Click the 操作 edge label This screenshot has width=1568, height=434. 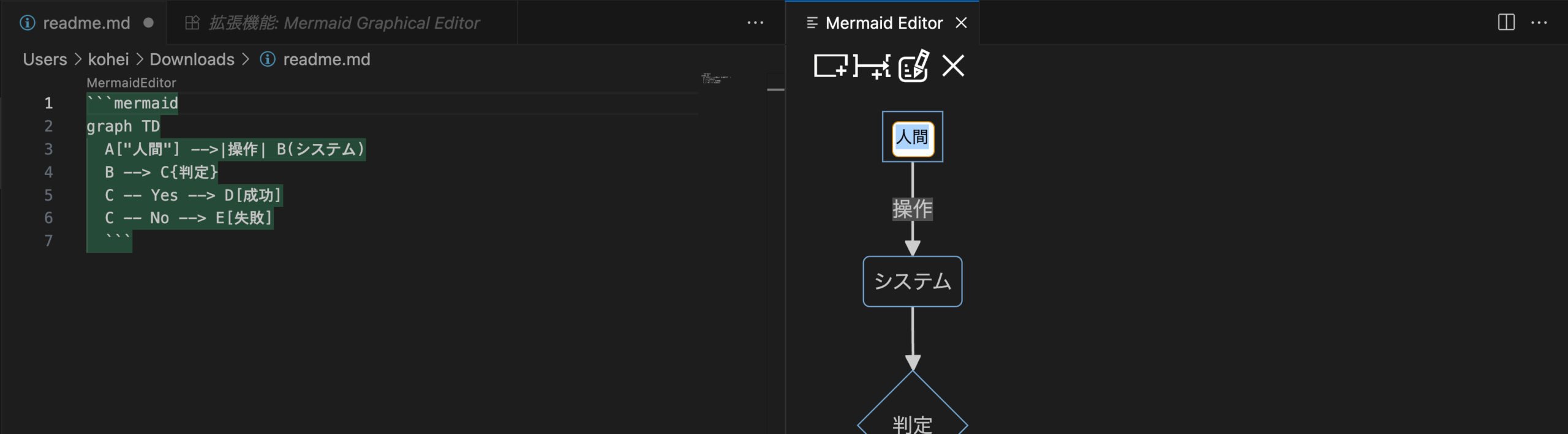click(x=913, y=209)
